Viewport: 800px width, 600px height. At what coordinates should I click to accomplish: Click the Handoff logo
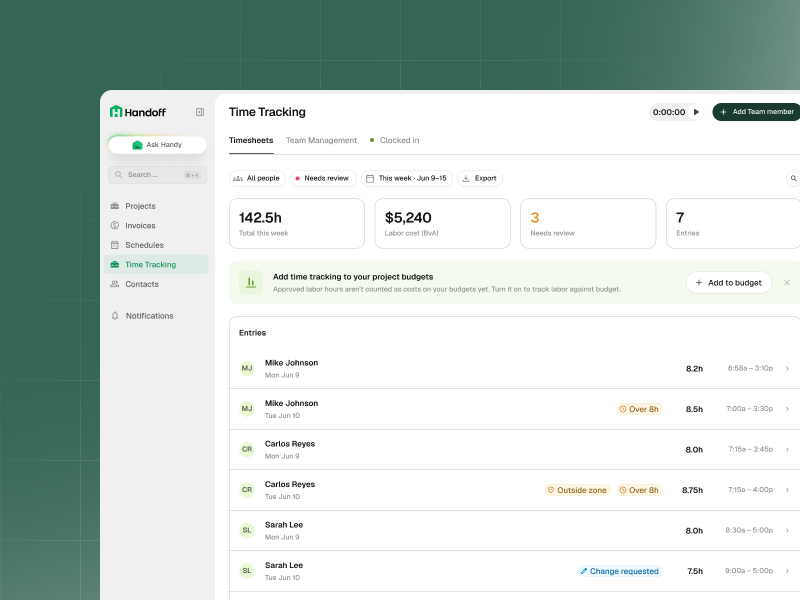(x=138, y=112)
